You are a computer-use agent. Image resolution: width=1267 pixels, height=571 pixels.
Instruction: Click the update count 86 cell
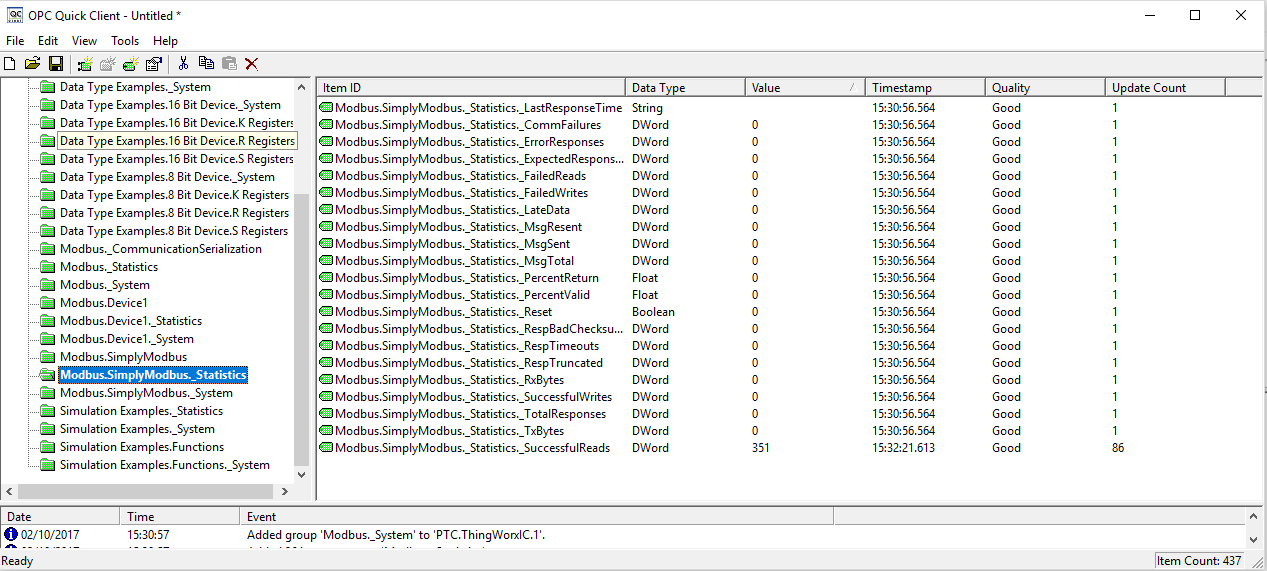pyautogui.click(x=1118, y=448)
